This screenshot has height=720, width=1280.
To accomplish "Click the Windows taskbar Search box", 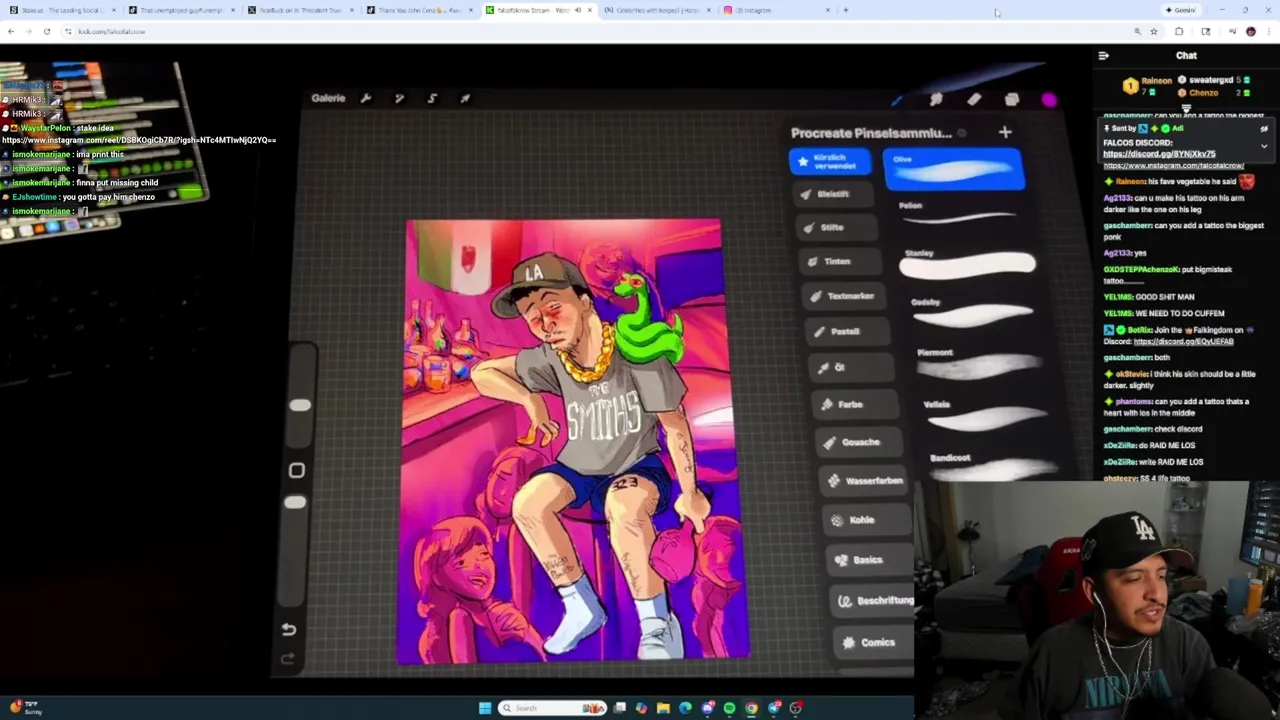I will (x=553, y=708).
